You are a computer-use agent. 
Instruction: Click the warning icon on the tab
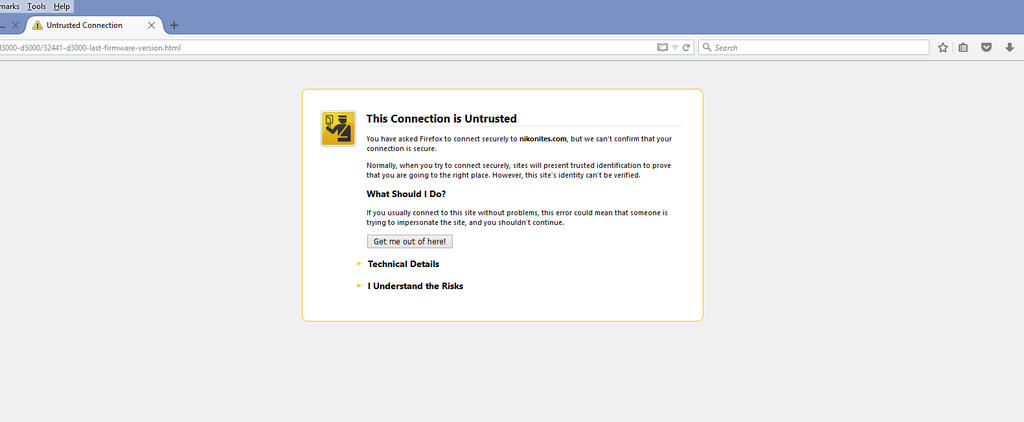pos(37,25)
